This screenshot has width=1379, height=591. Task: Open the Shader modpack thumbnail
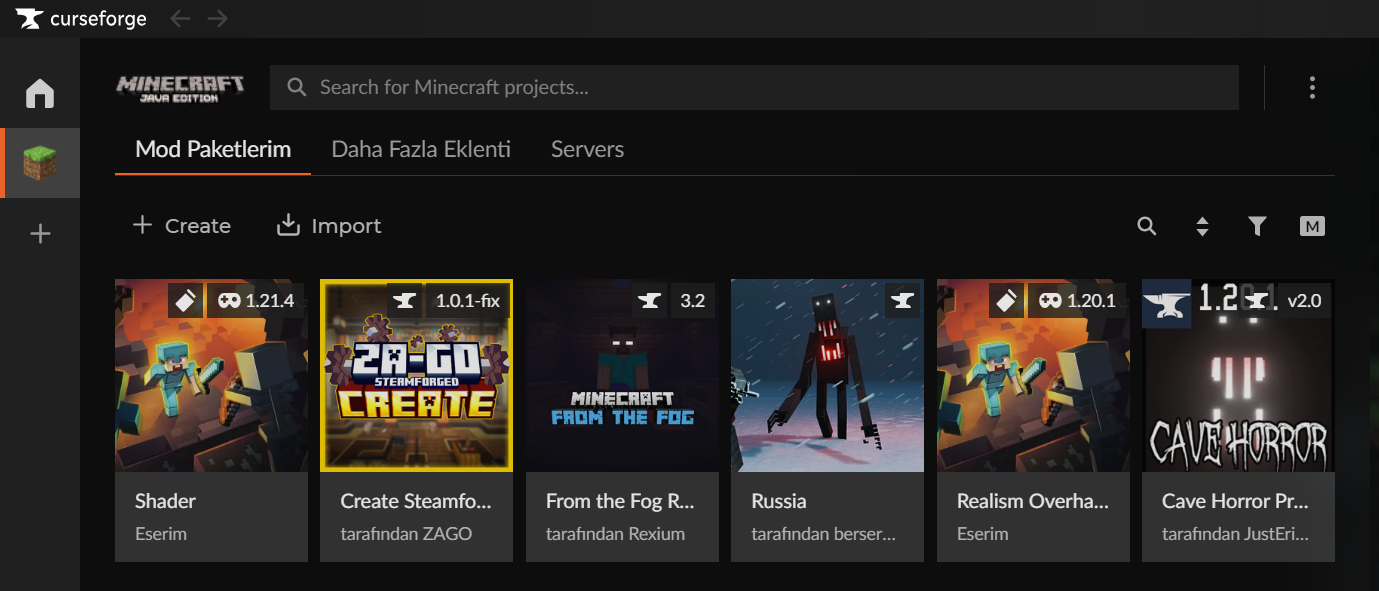(211, 375)
